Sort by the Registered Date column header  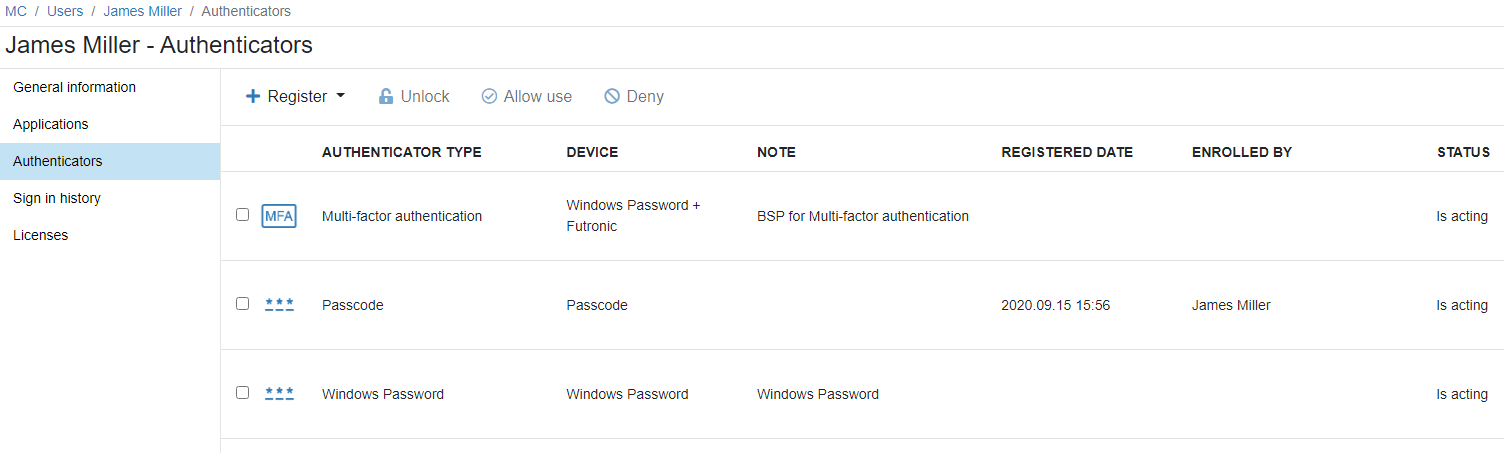tap(1066, 152)
